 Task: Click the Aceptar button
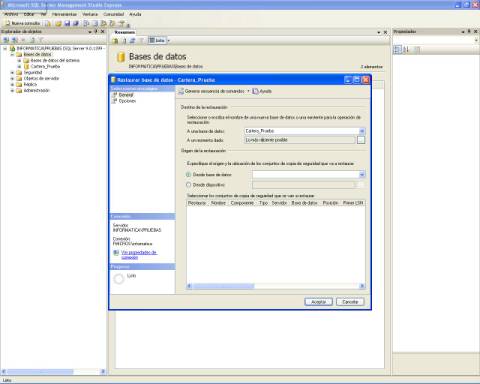click(318, 302)
